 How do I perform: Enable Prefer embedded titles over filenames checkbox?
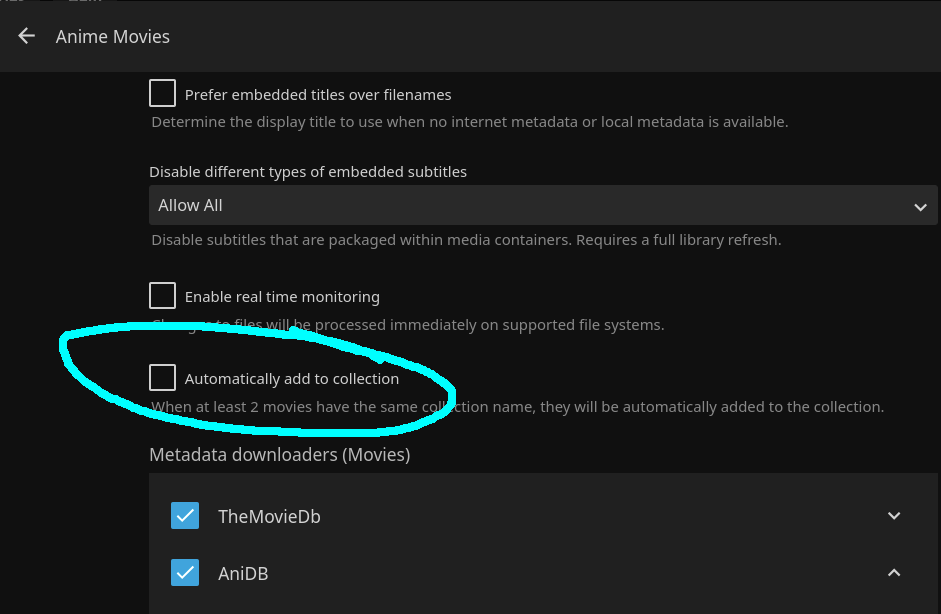coord(162,94)
